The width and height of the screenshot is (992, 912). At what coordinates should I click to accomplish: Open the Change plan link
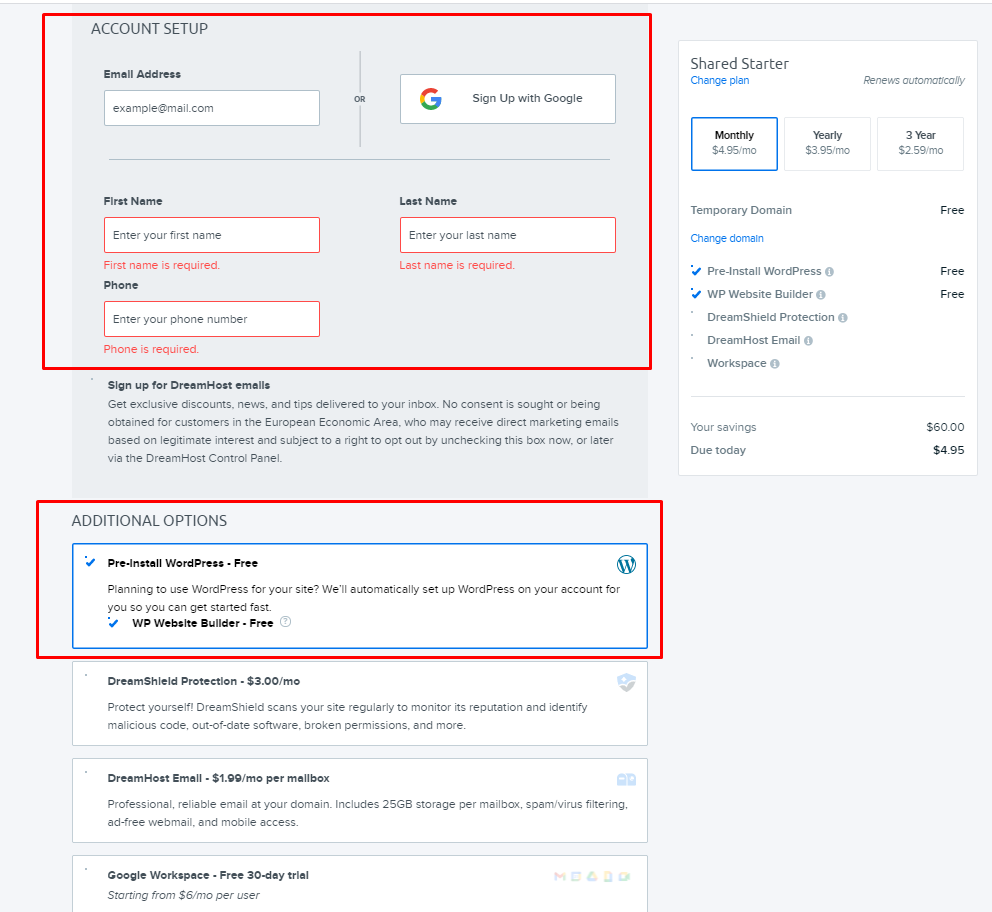[719, 80]
